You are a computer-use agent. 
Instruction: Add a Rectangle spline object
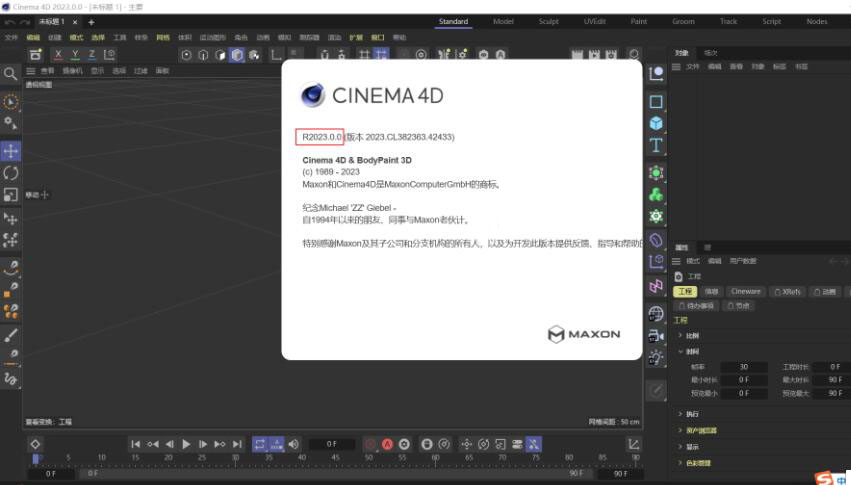tap(656, 101)
